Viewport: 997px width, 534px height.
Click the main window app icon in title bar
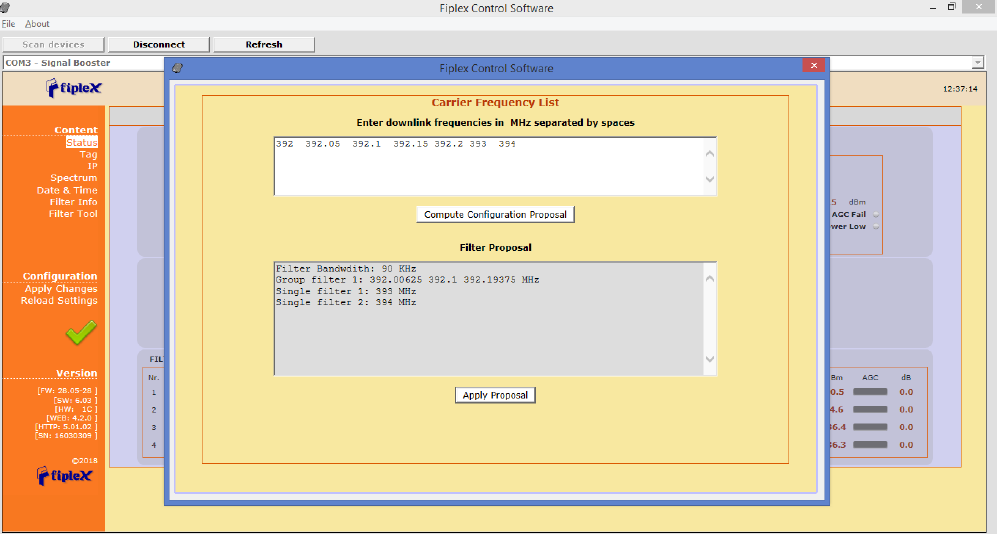coord(5,7)
